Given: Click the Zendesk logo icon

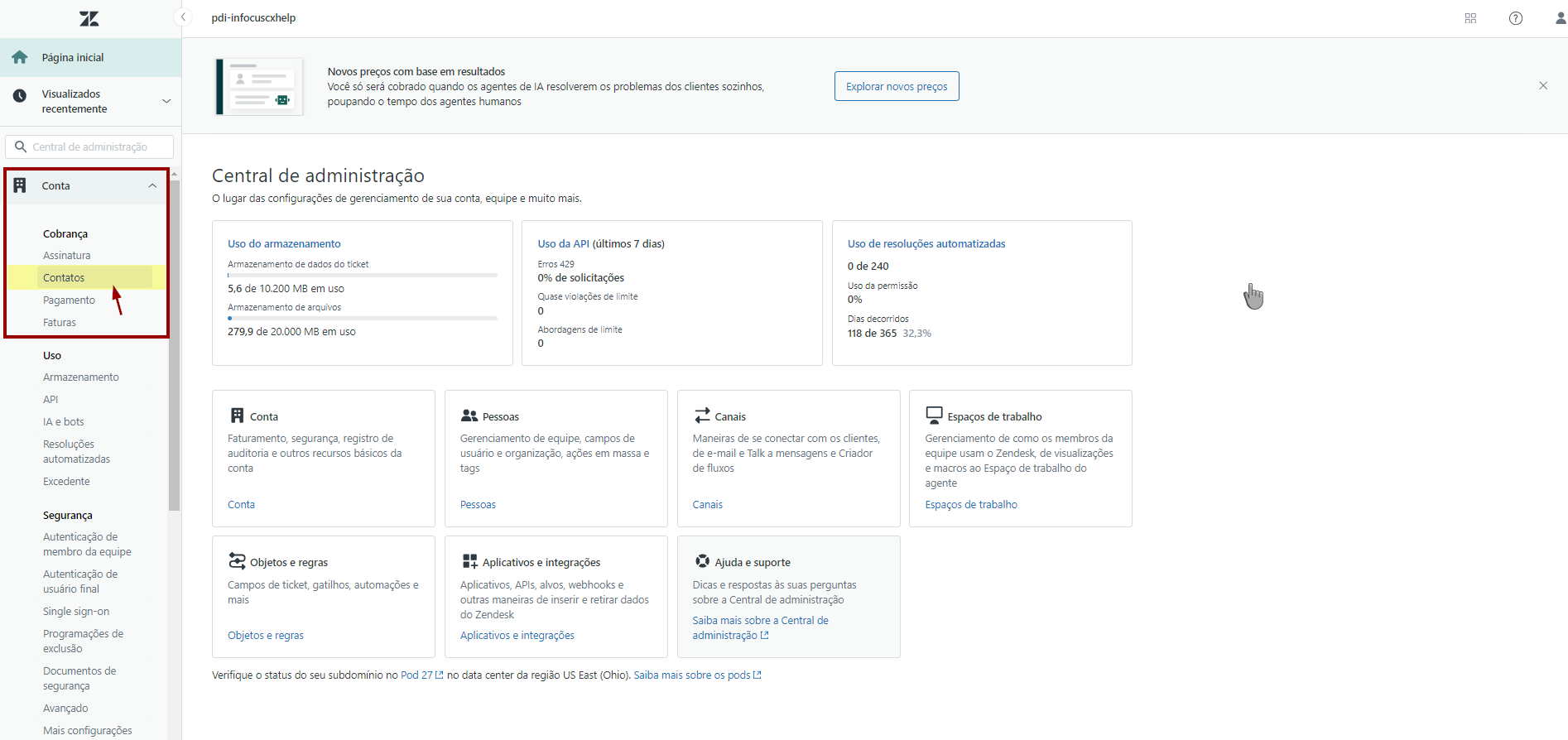Looking at the screenshot, I should click(x=89, y=18).
